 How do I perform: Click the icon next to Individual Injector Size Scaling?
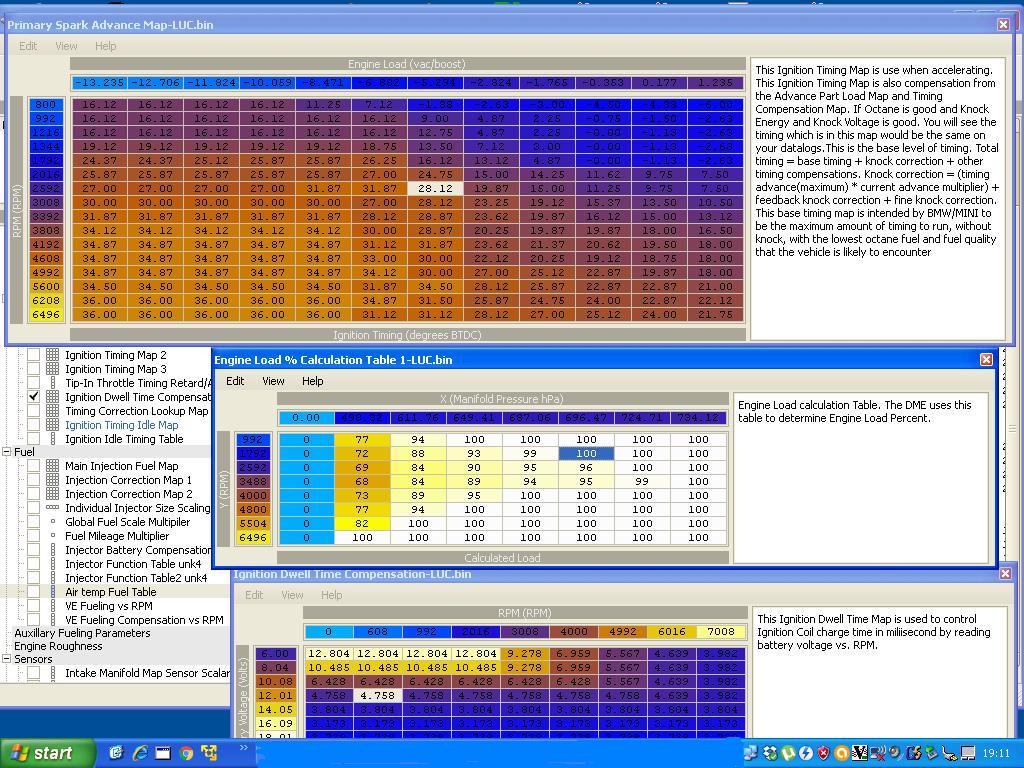pos(53,508)
